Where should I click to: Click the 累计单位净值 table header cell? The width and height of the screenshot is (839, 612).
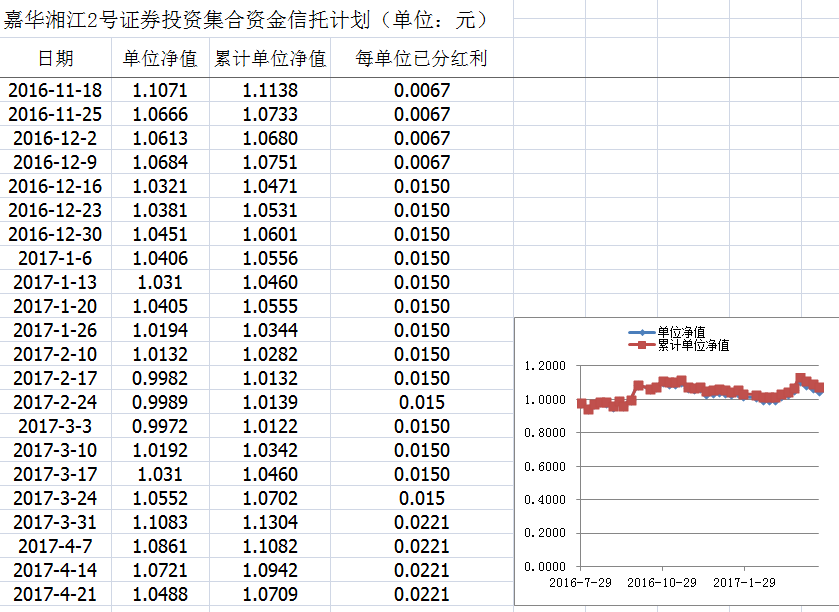click(270, 58)
